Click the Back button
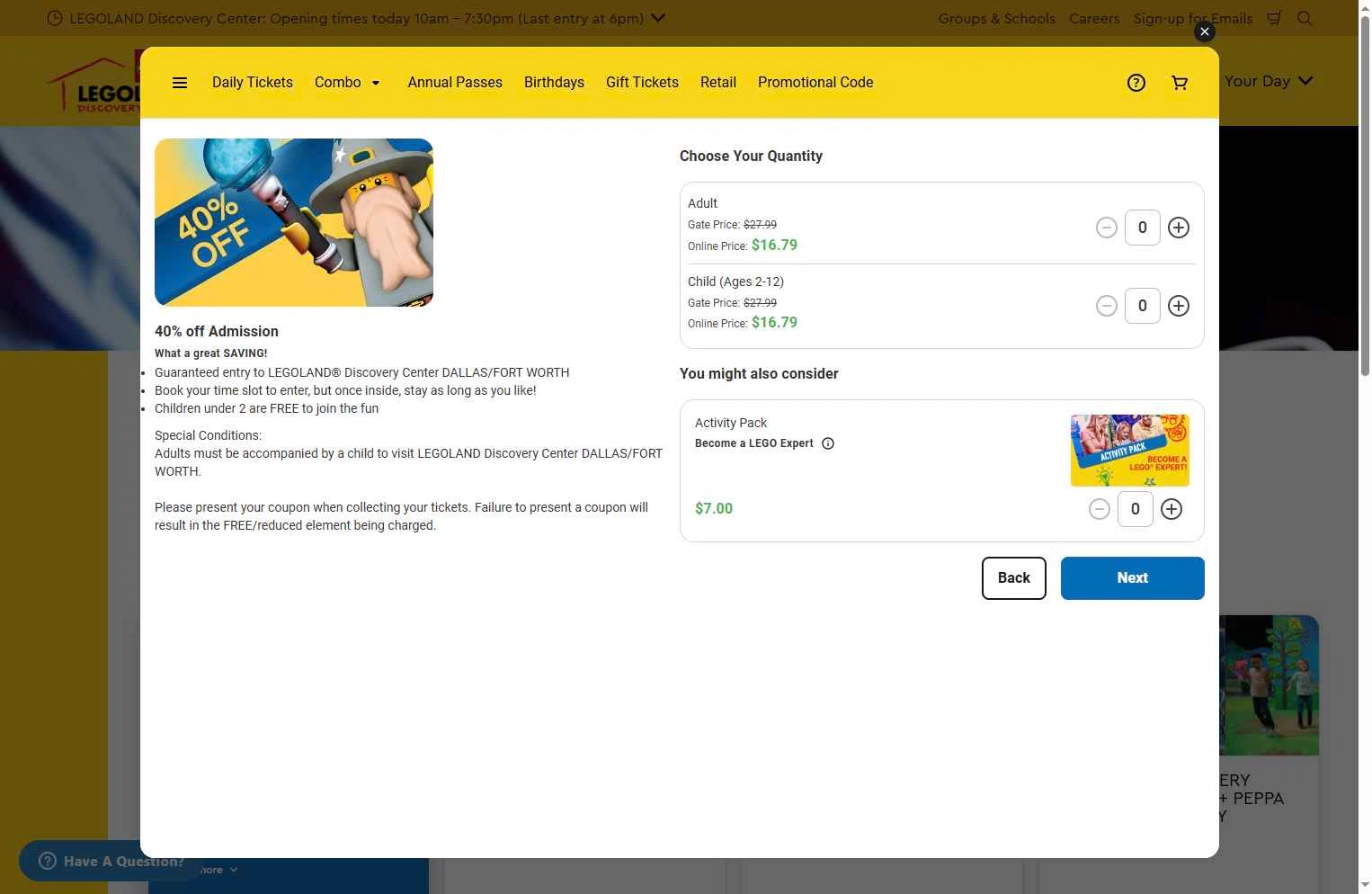Image resolution: width=1372 pixels, height=894 pixels. tap(1014, 578)
